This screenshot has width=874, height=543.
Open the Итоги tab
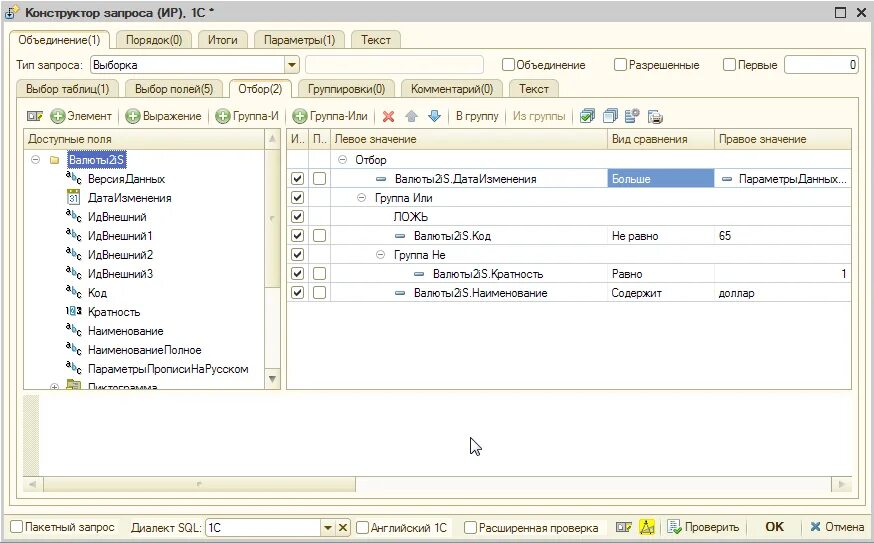coord(222,40)
